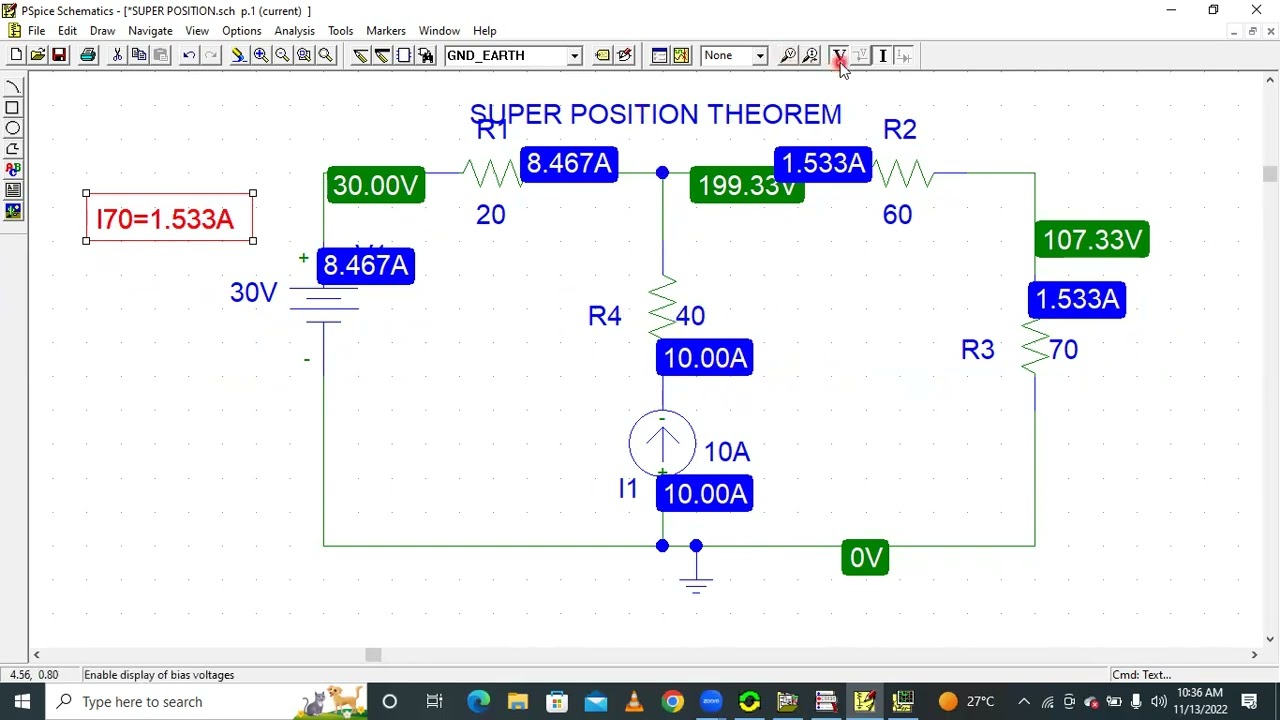Open a file with the folder icon
The height and width of the screenshot is (720, 1280).
point(37,56)
